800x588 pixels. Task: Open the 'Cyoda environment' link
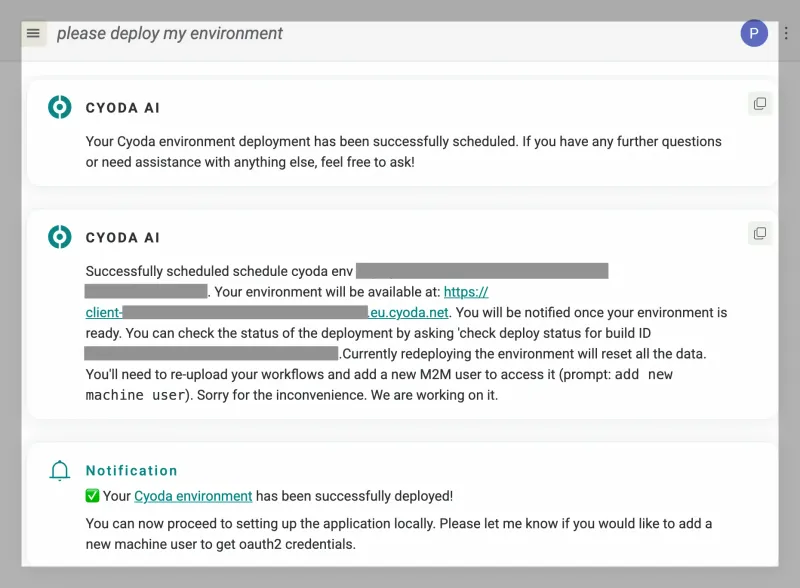click(193, 496)
